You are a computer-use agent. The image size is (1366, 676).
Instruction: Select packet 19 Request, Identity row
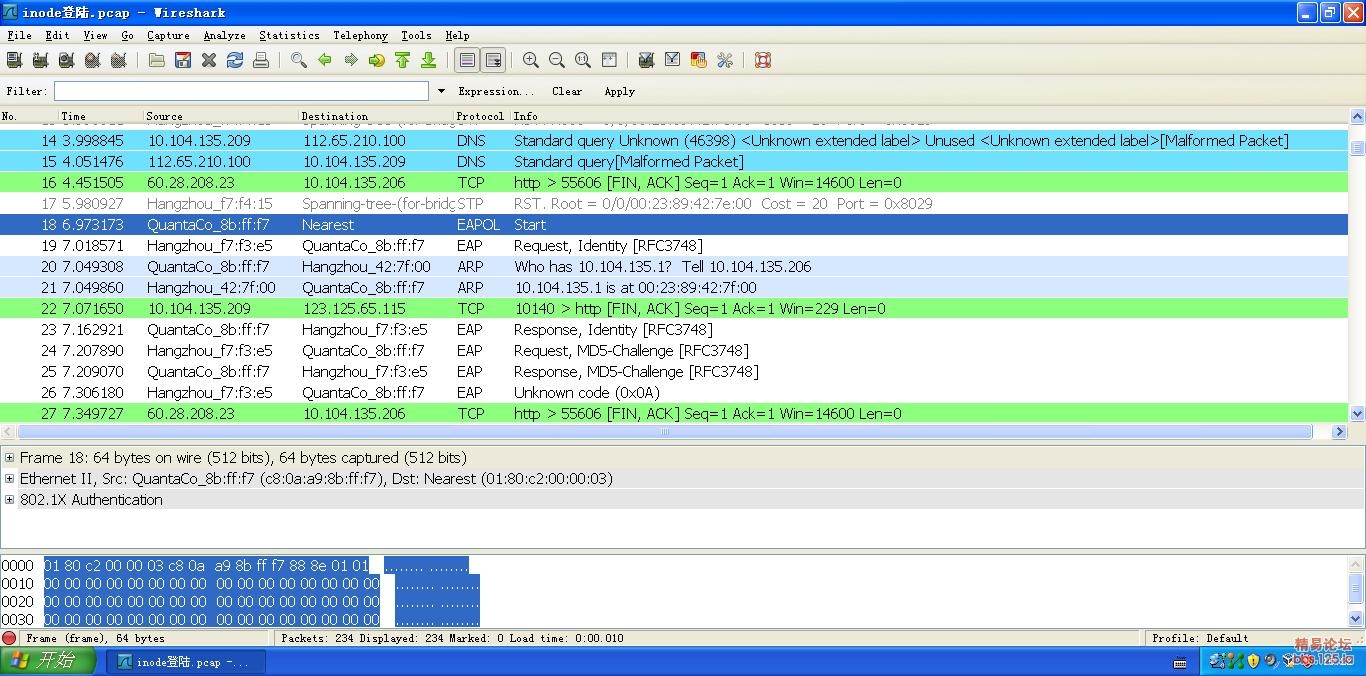point(675,246)
